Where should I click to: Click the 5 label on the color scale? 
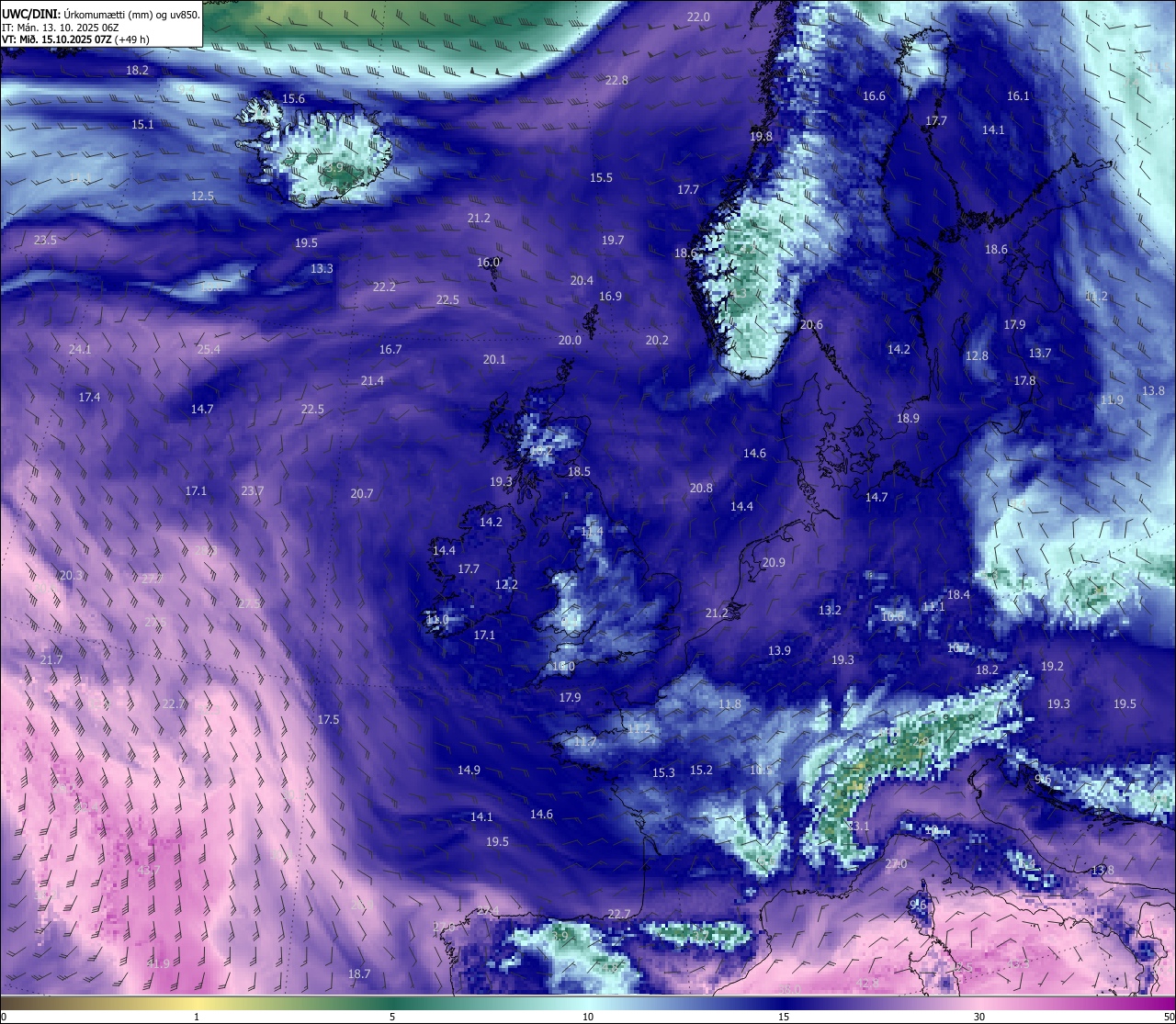click(392, 1017)
